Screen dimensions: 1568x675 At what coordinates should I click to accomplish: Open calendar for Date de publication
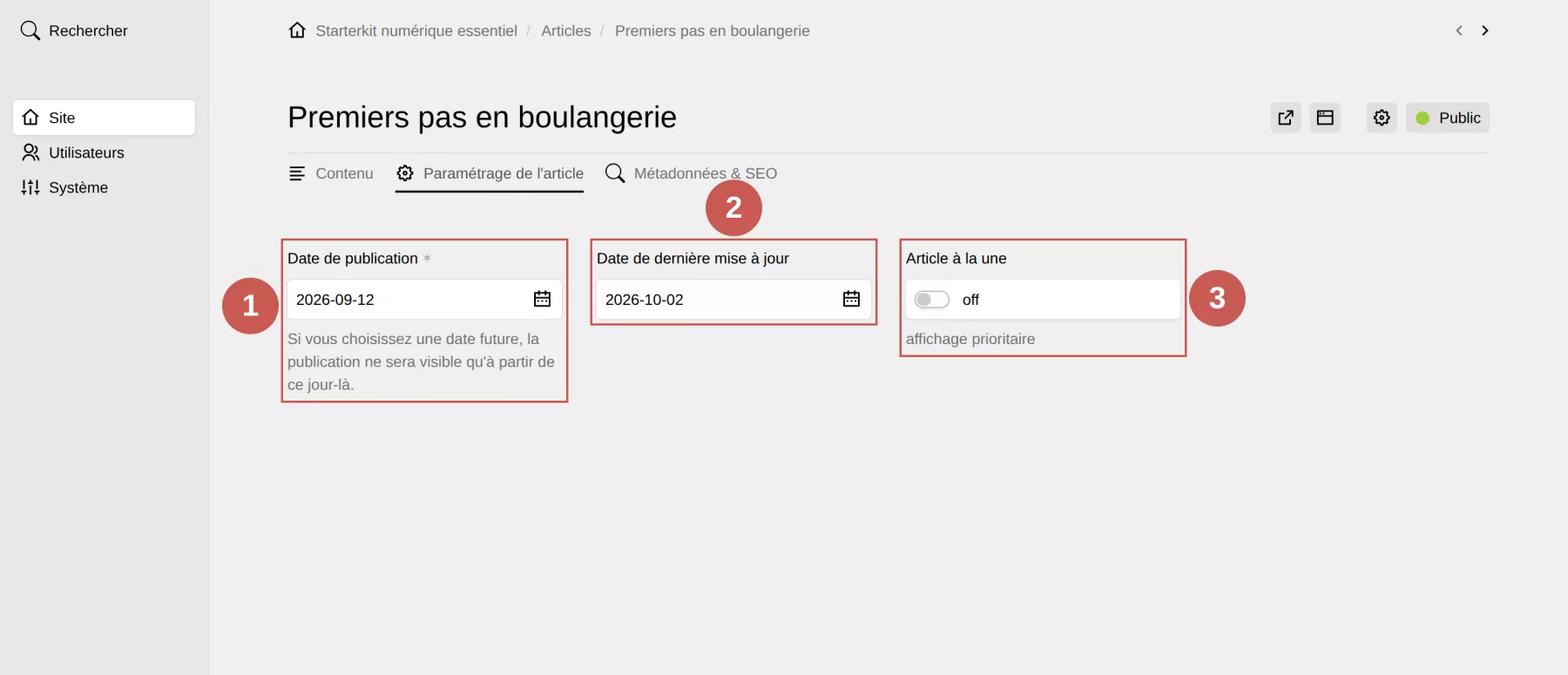542,300
